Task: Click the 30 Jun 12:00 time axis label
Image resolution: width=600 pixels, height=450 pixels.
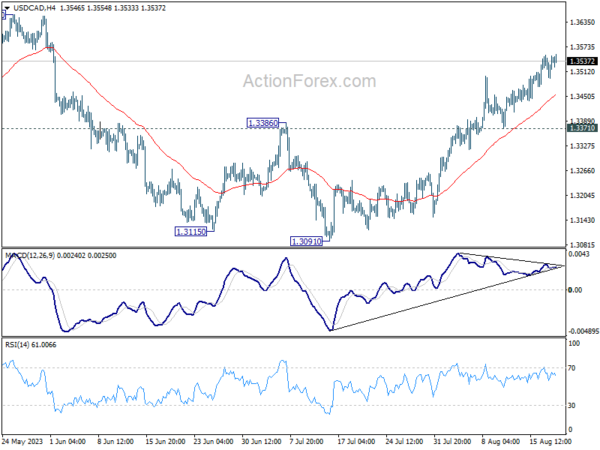Action: (x=261, y=441)
